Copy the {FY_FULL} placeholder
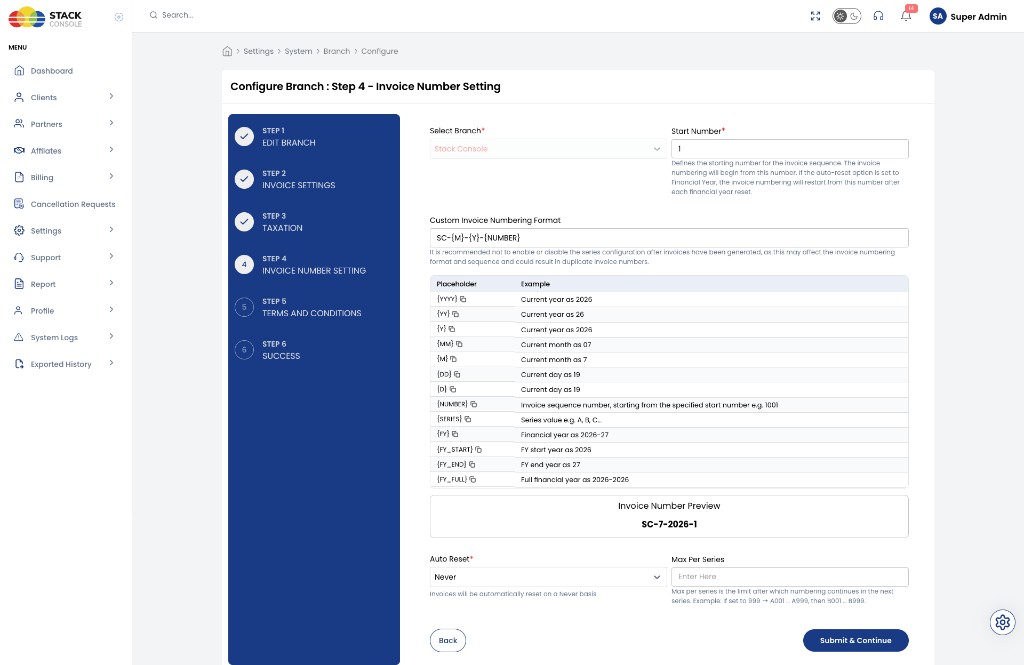Image resolution: width=1024 pixels, height=665 pixels. point(472,479)
